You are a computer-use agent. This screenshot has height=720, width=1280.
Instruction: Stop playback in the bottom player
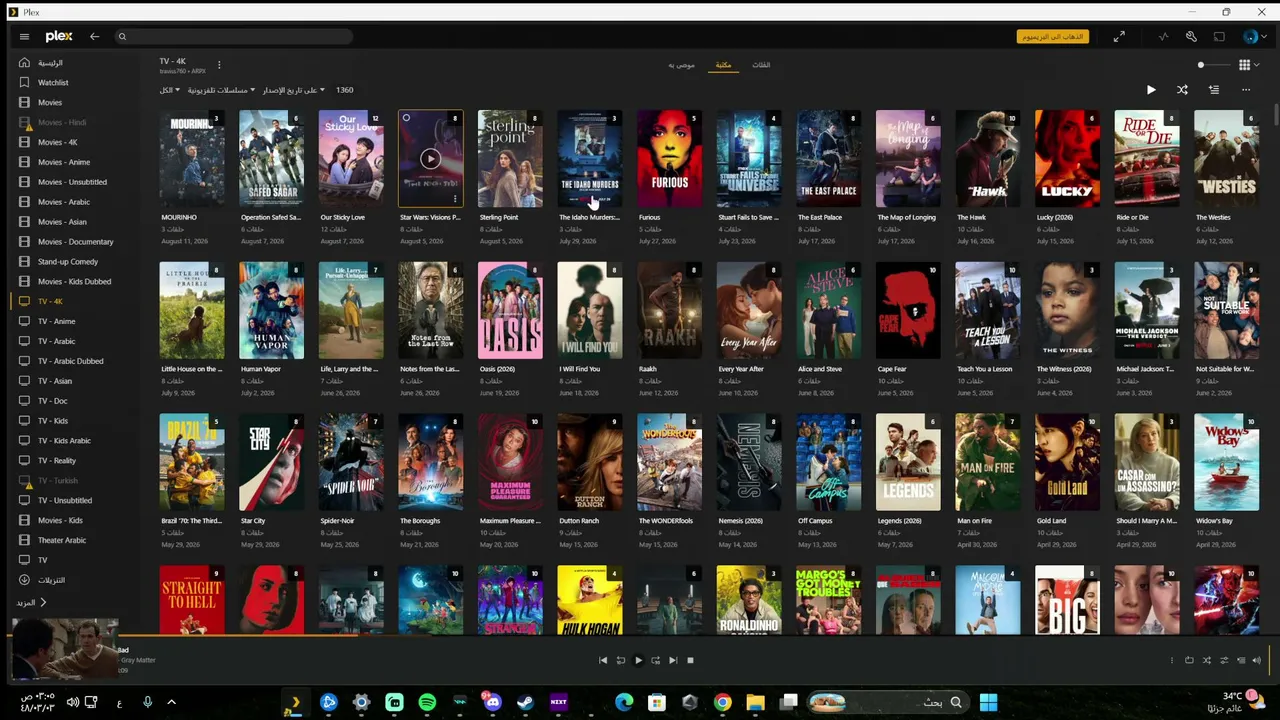click(x=690, y=660)
